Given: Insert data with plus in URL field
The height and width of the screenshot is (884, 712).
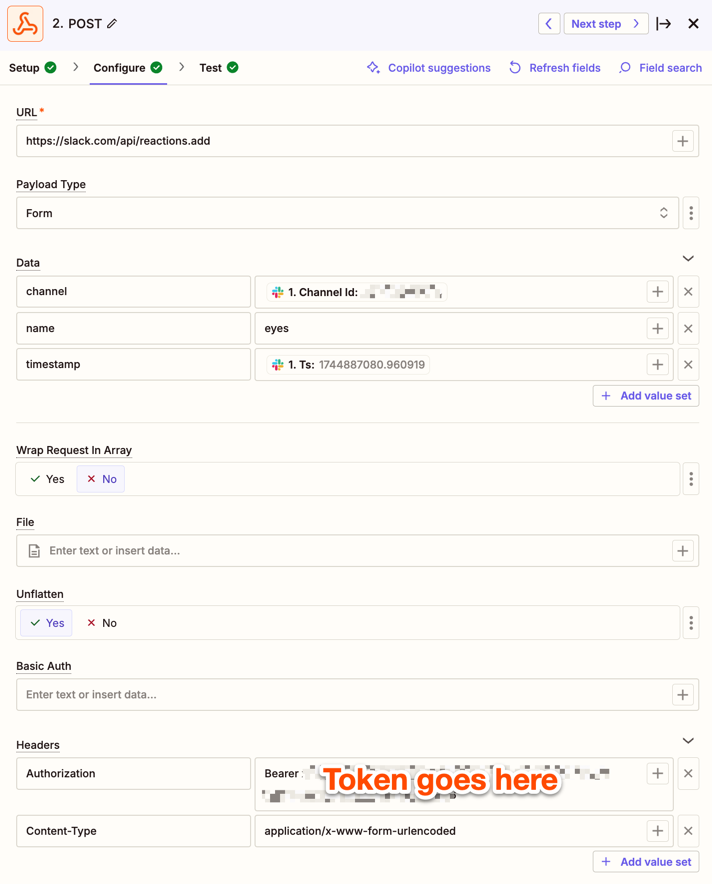Looking at the screenshot, I should [683, 141].
